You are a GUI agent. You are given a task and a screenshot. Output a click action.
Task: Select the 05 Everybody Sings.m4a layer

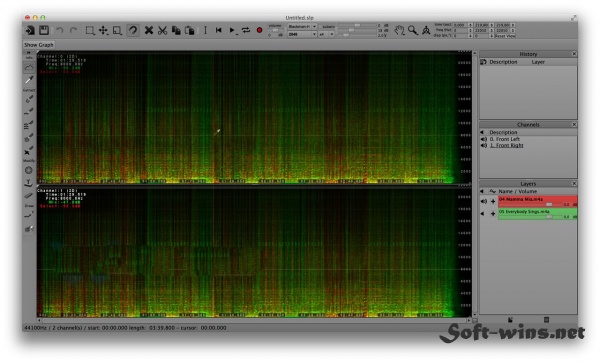[538, 214]
